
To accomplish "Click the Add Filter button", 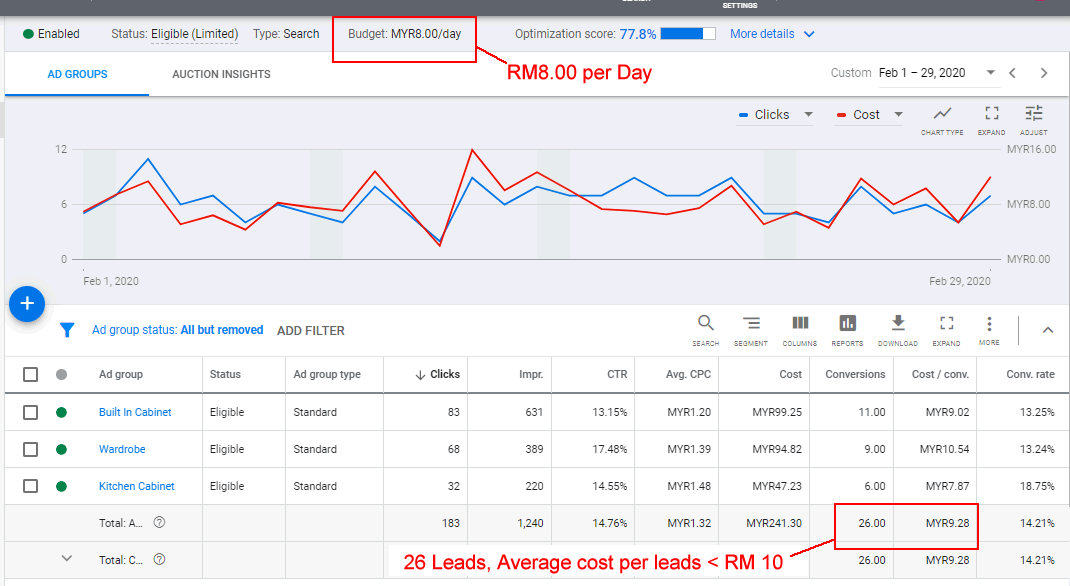I will pyautogui.click(x=310, y=330).
